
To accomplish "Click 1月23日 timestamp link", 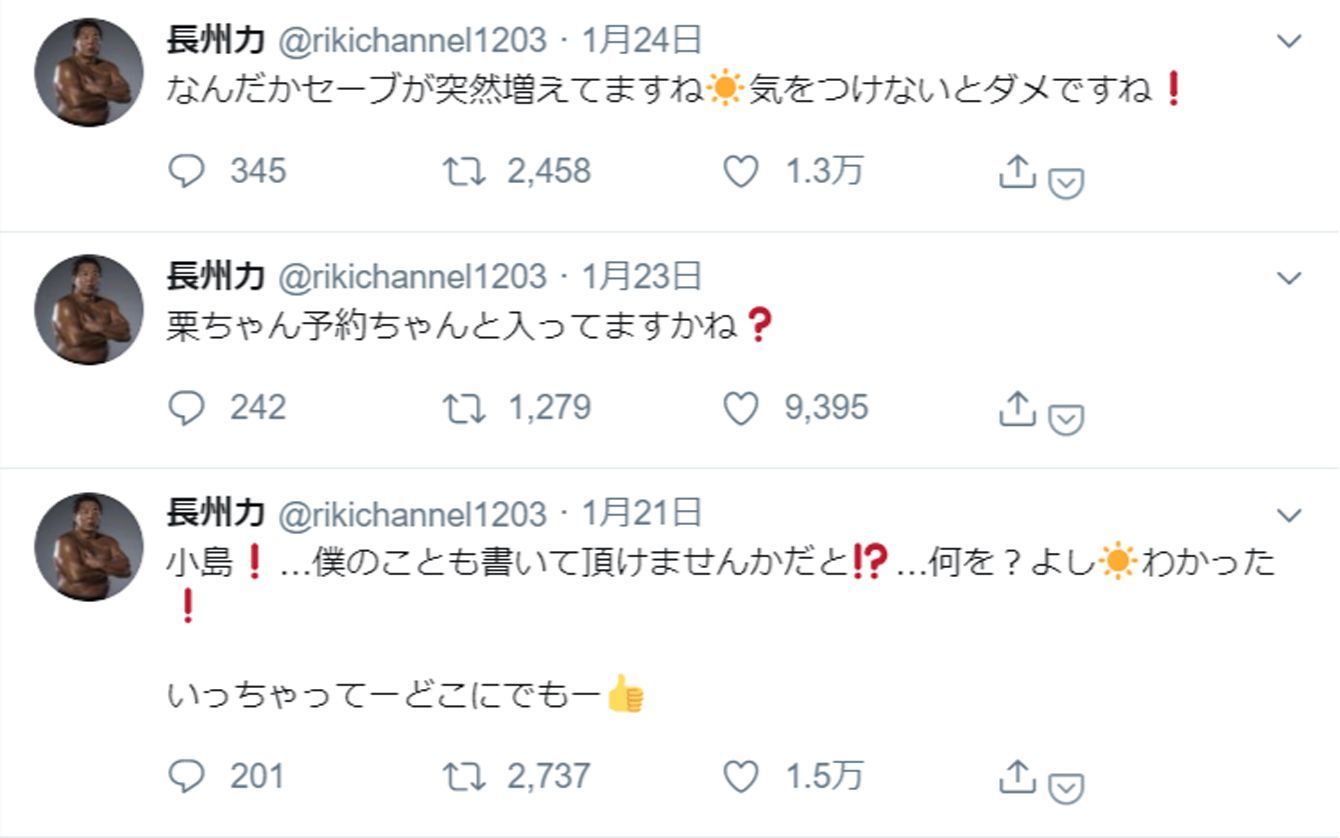I will [641, 276].
